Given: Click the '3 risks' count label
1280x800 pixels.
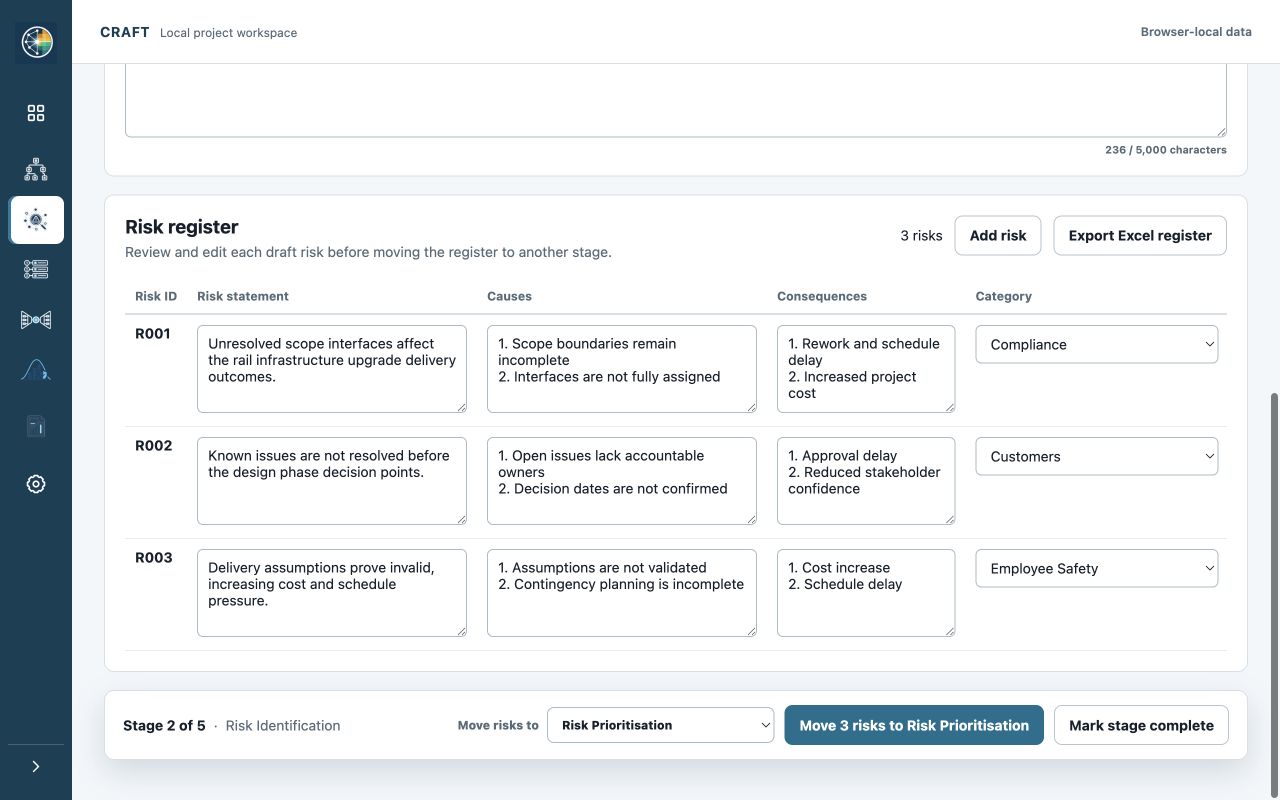Looking at the screenshot, I should pos(921,236).
